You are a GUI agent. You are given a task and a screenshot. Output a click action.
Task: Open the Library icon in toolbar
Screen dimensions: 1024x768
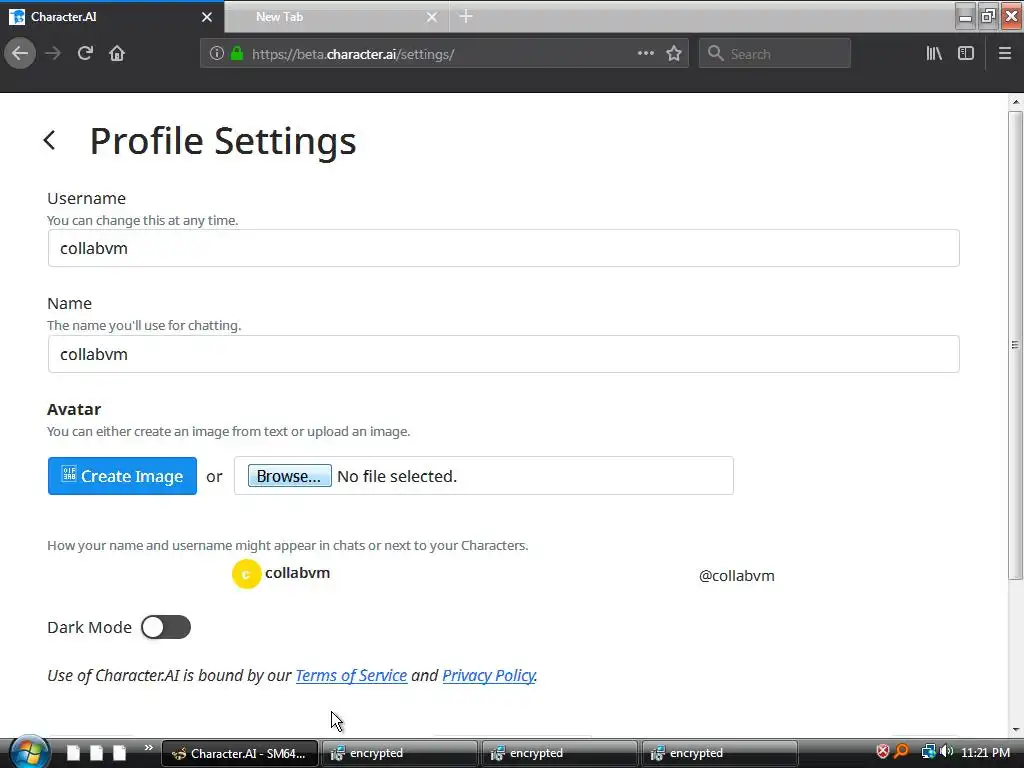pos(934,54)
